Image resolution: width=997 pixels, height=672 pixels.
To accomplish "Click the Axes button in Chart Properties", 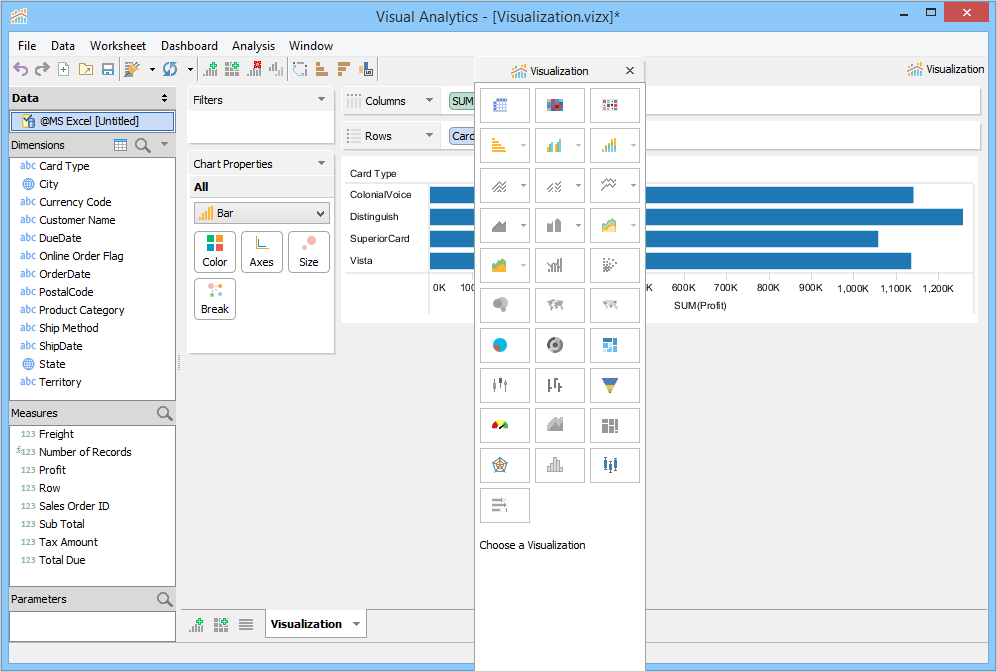I will pyautogui.click(x=261, y=251).
